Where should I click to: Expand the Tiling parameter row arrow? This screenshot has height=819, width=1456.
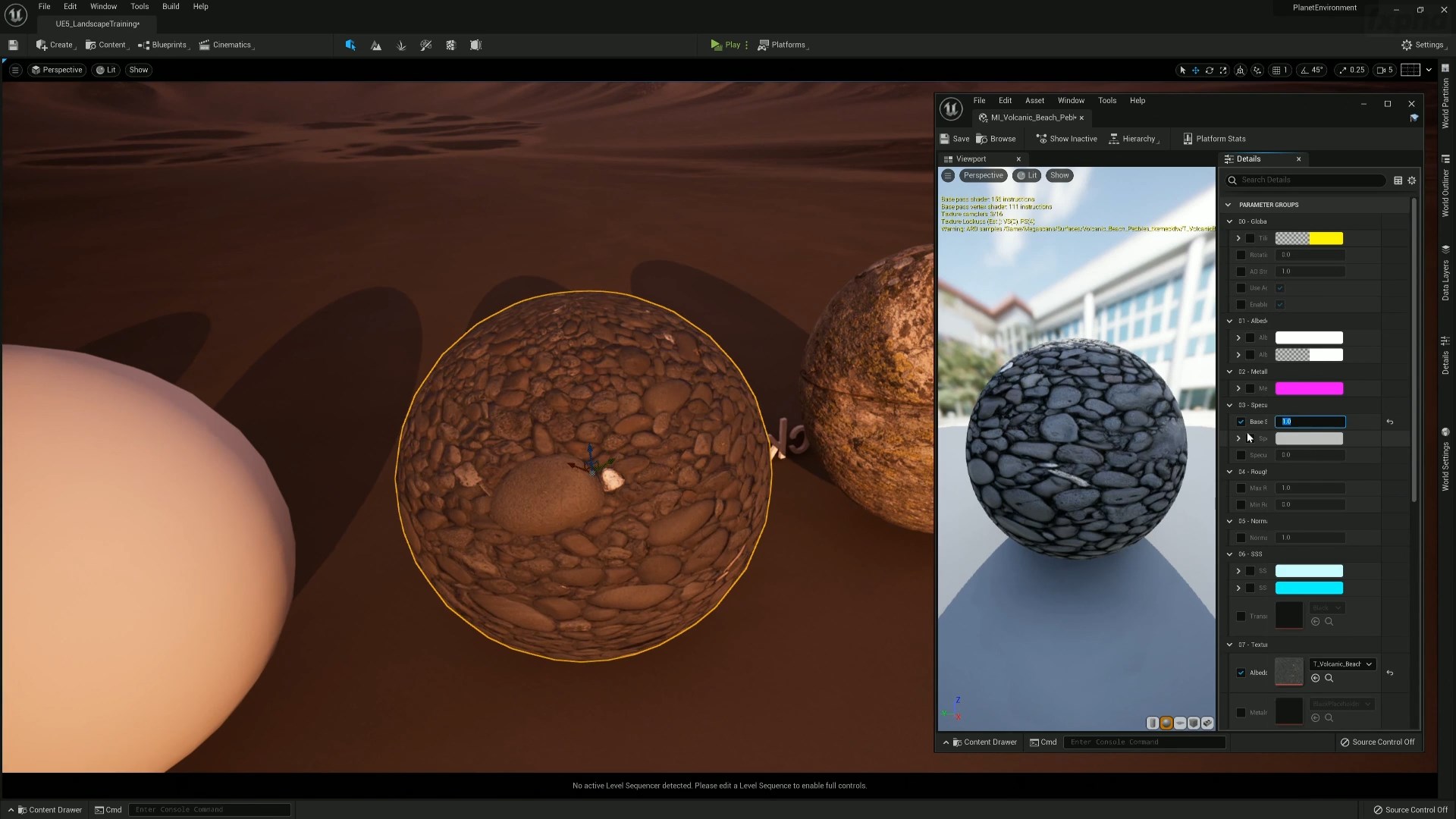(x=1238, y=238)
